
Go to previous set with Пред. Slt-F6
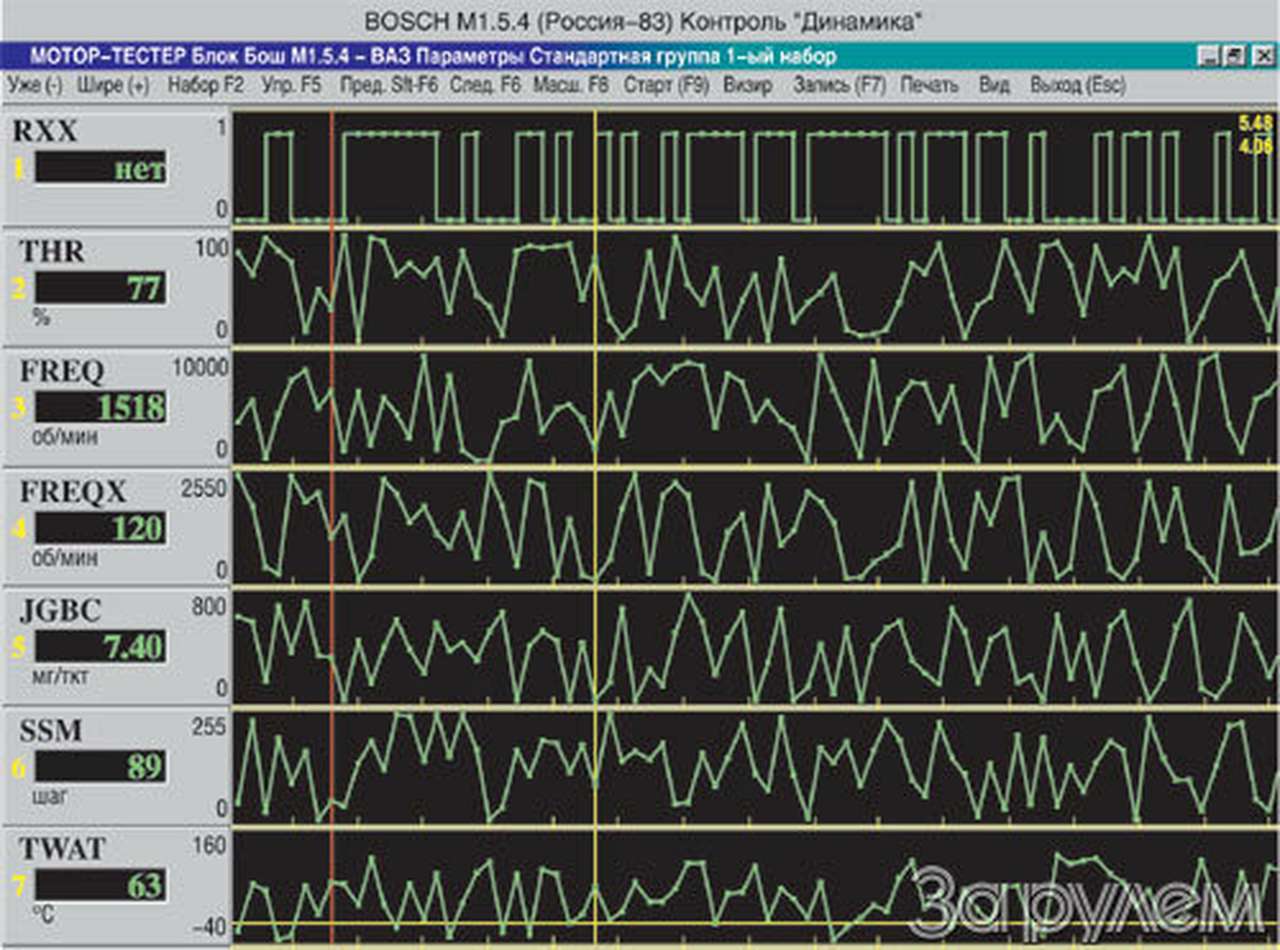388,86
